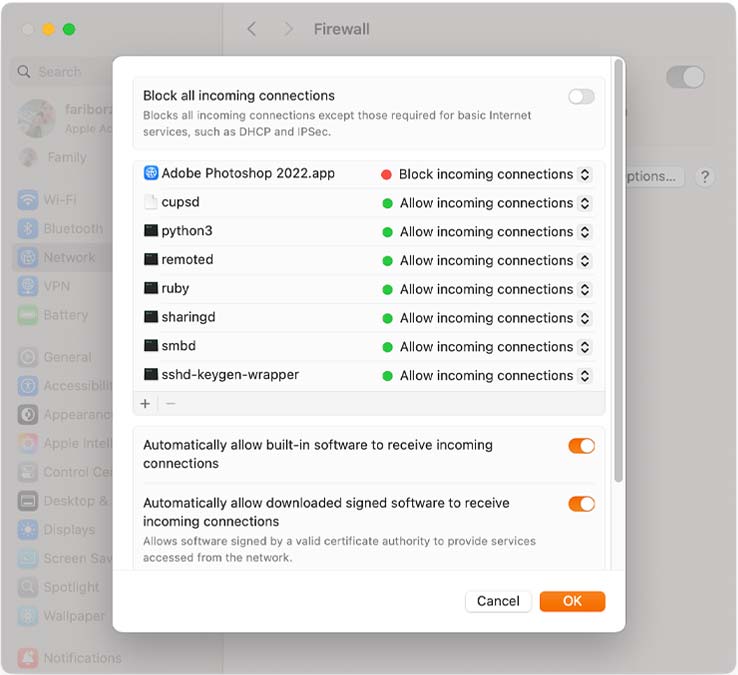
Task: Click the python3 terminal icon
Action: click(151, 231)
